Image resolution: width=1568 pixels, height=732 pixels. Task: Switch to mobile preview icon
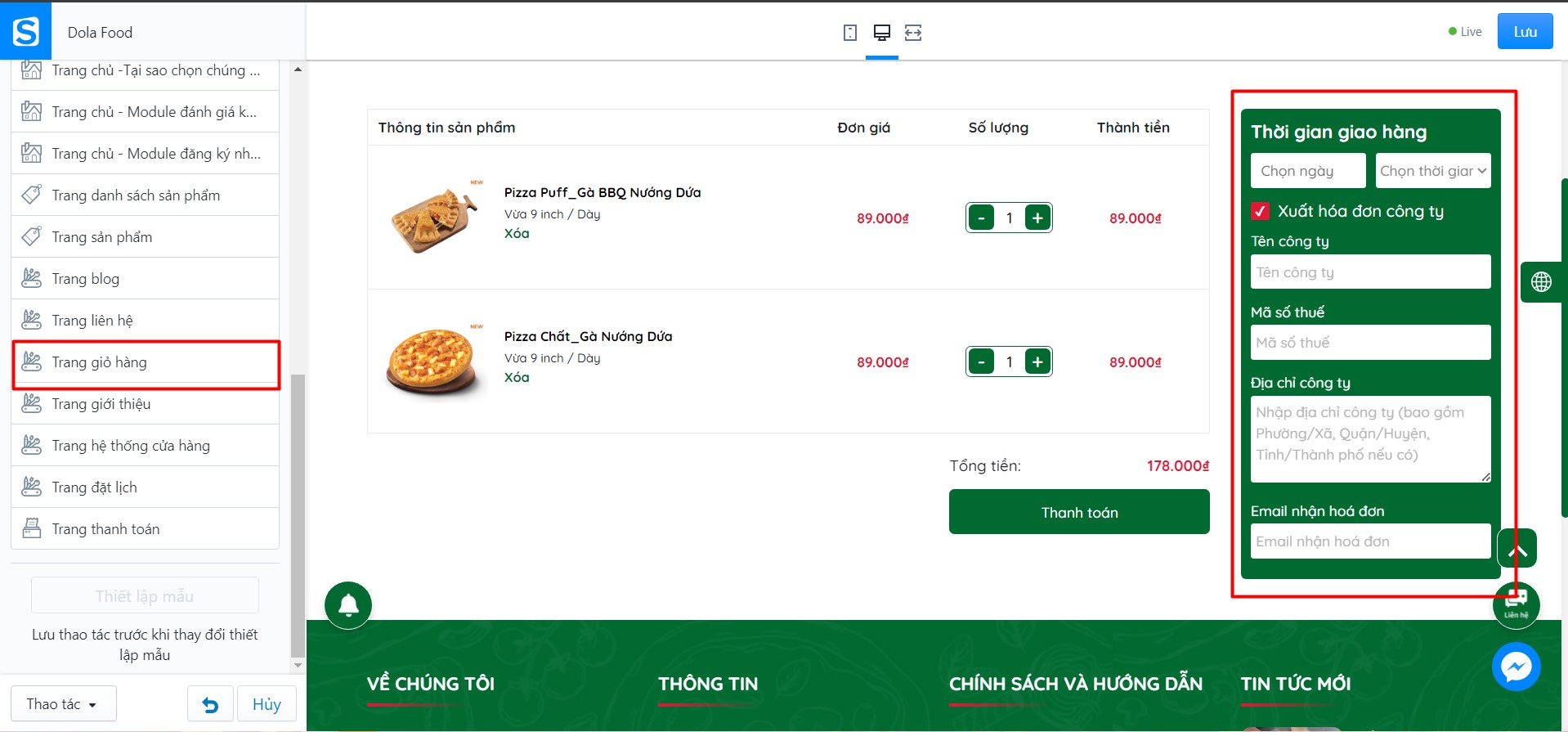(850, 33)
